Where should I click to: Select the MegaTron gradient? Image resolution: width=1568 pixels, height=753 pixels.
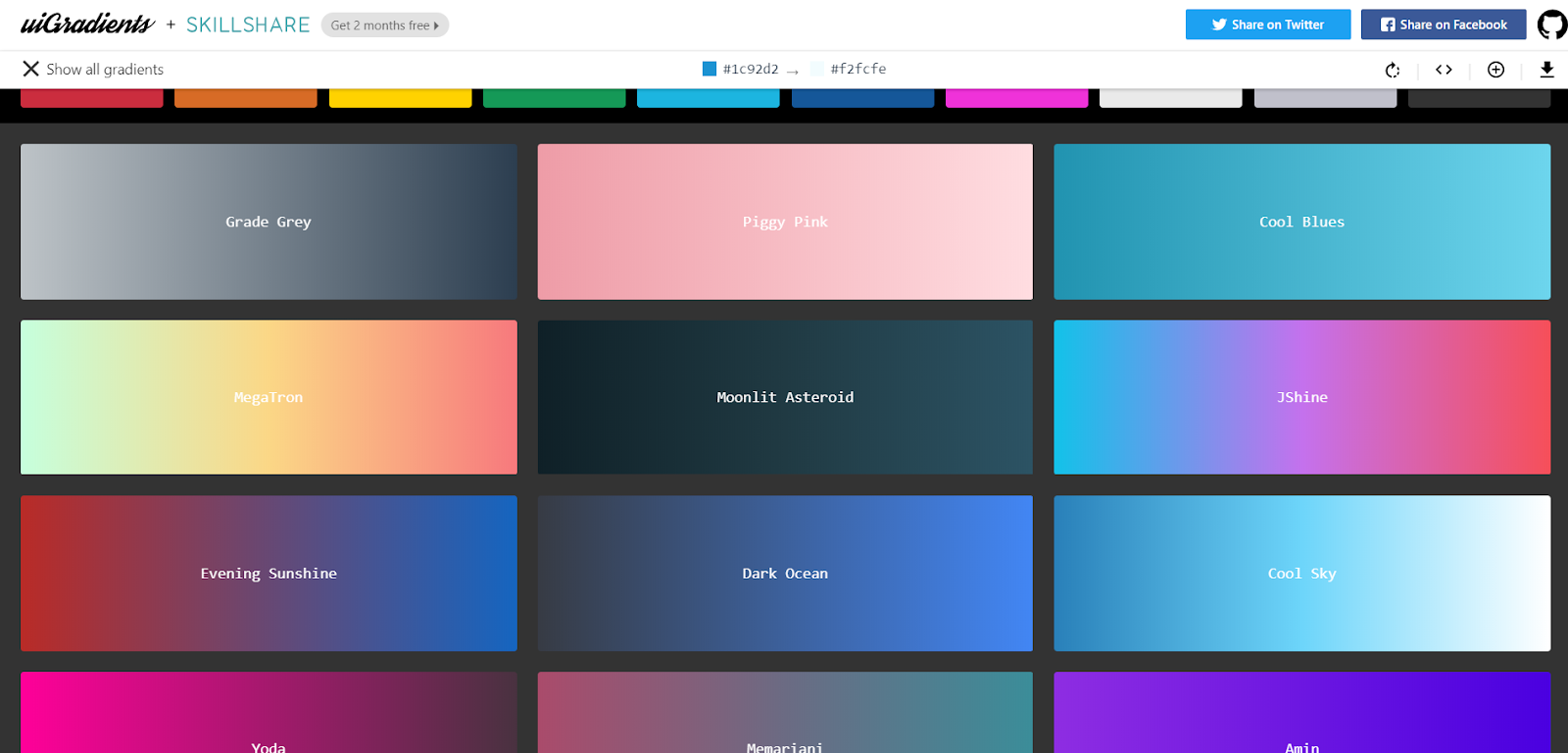(269, 397)
